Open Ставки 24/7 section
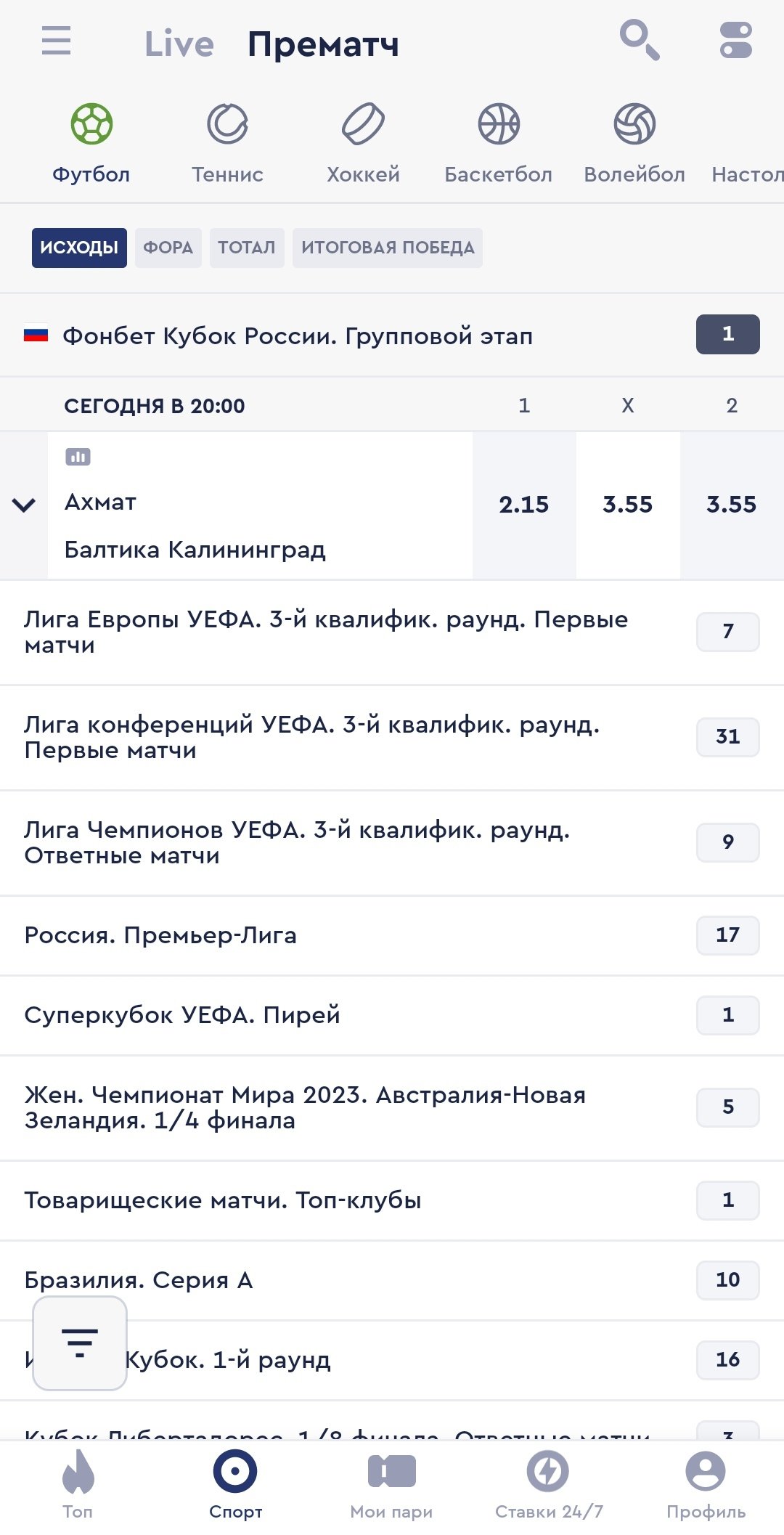This screenshot has width=784, height=1535. click(548, 1483)
